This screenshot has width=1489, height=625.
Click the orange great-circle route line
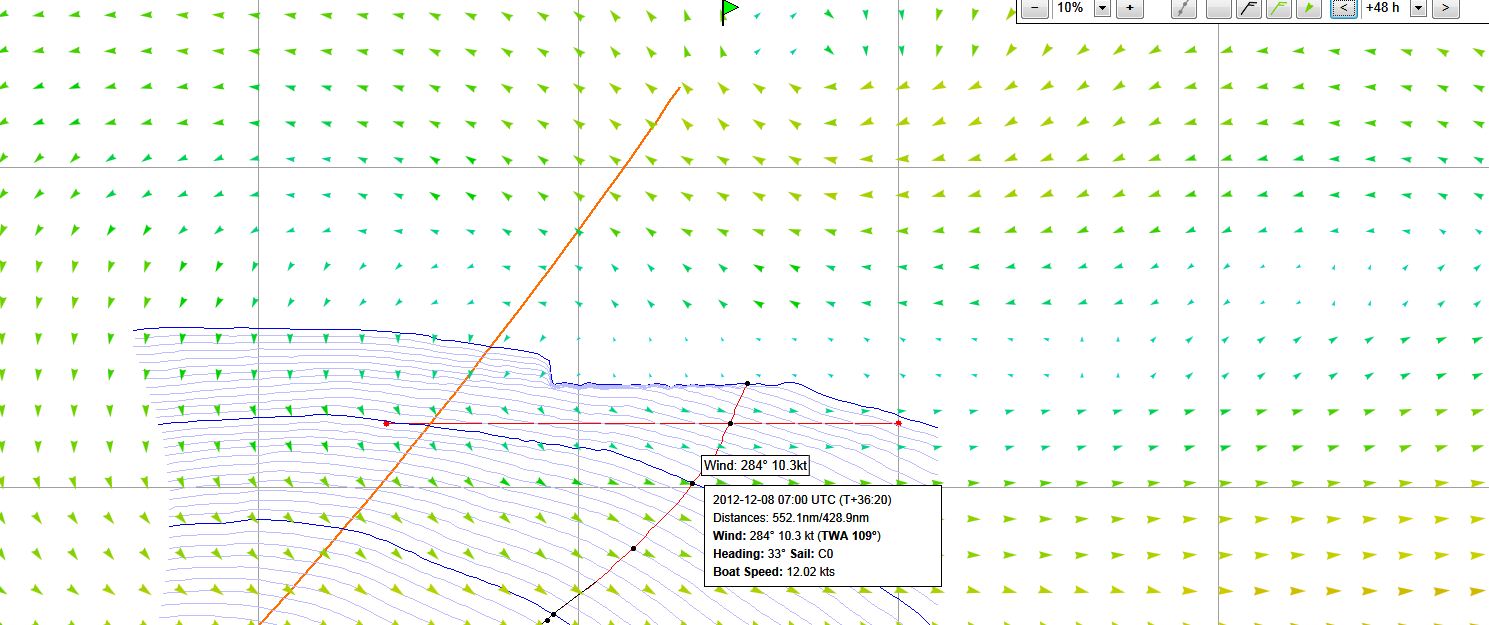click(577, 234)
